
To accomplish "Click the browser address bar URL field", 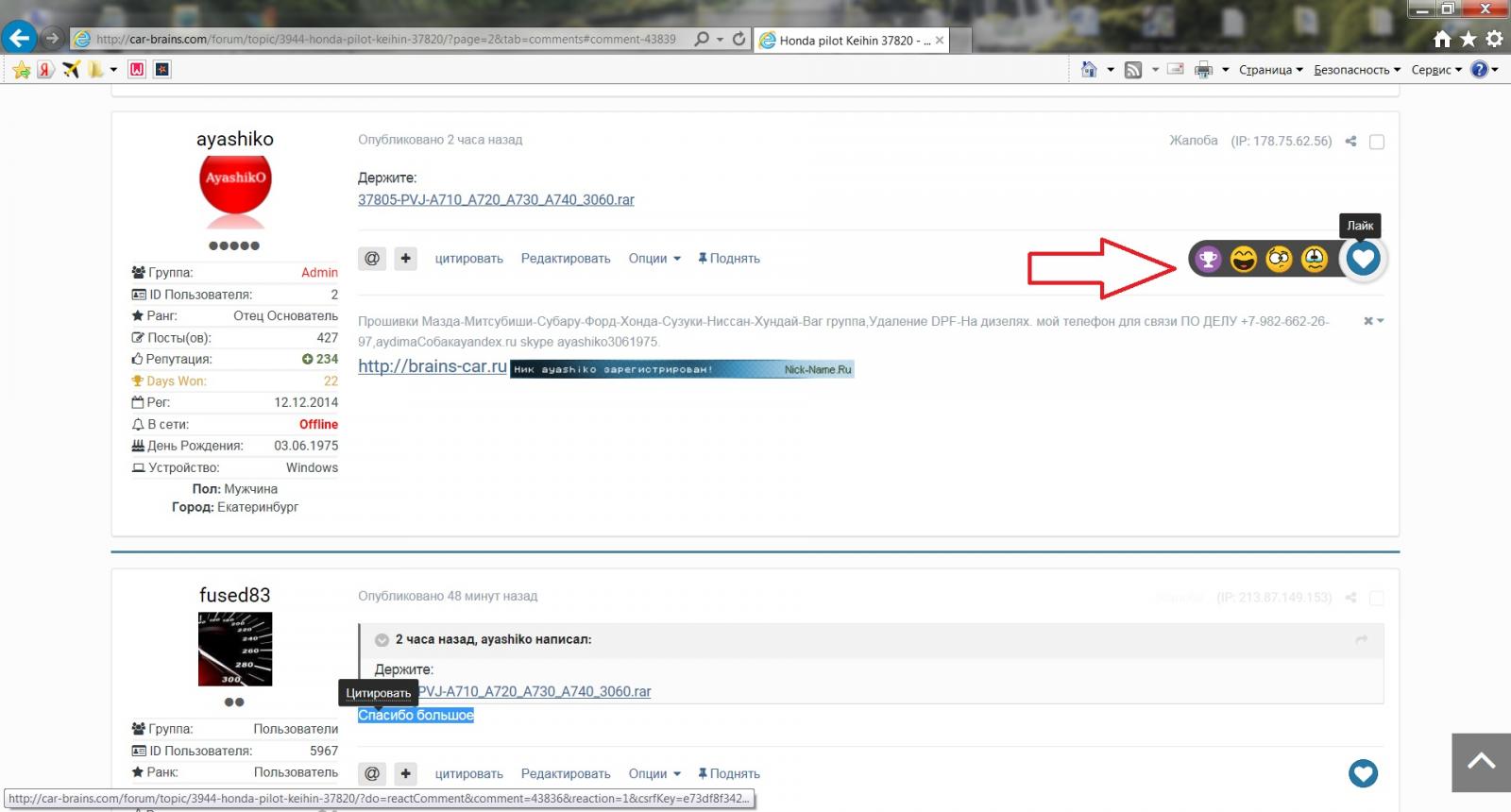I will coord(385,40).
